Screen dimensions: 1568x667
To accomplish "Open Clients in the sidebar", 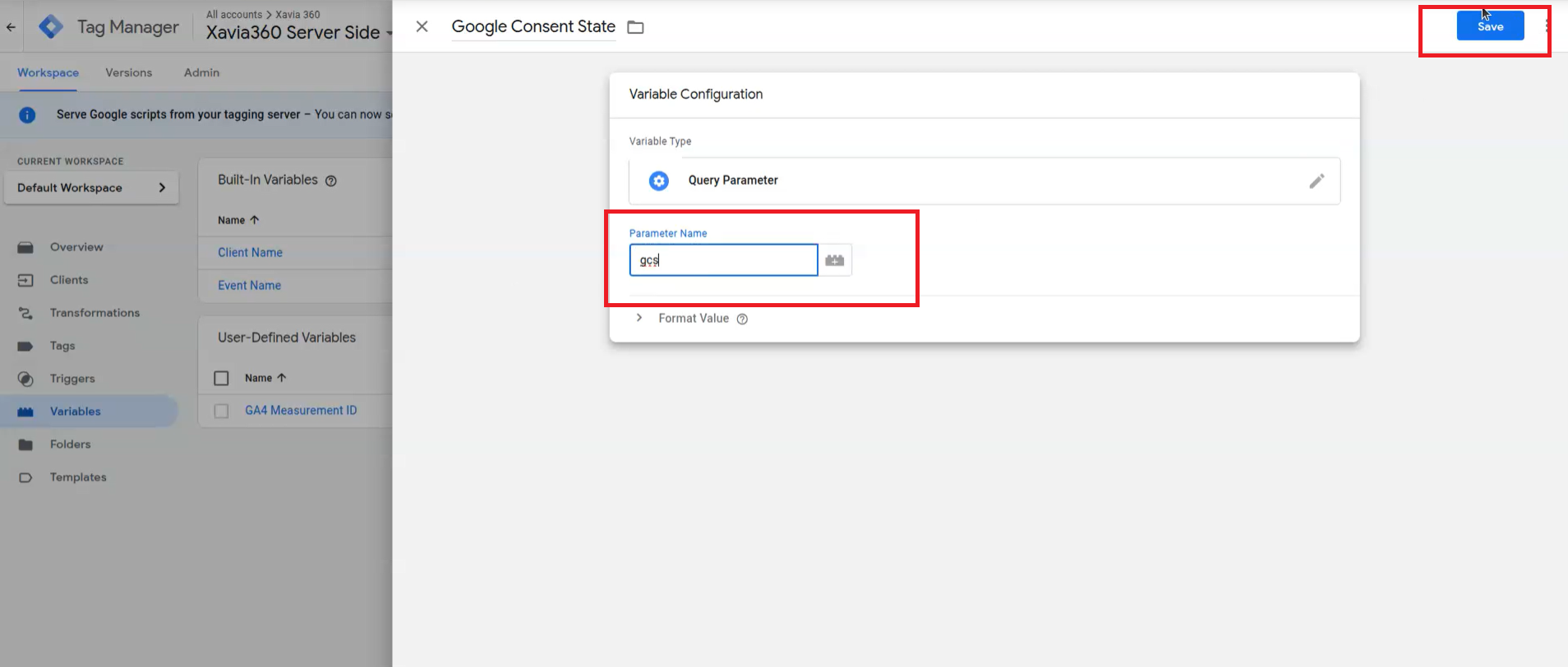I will tap(69, 280).
